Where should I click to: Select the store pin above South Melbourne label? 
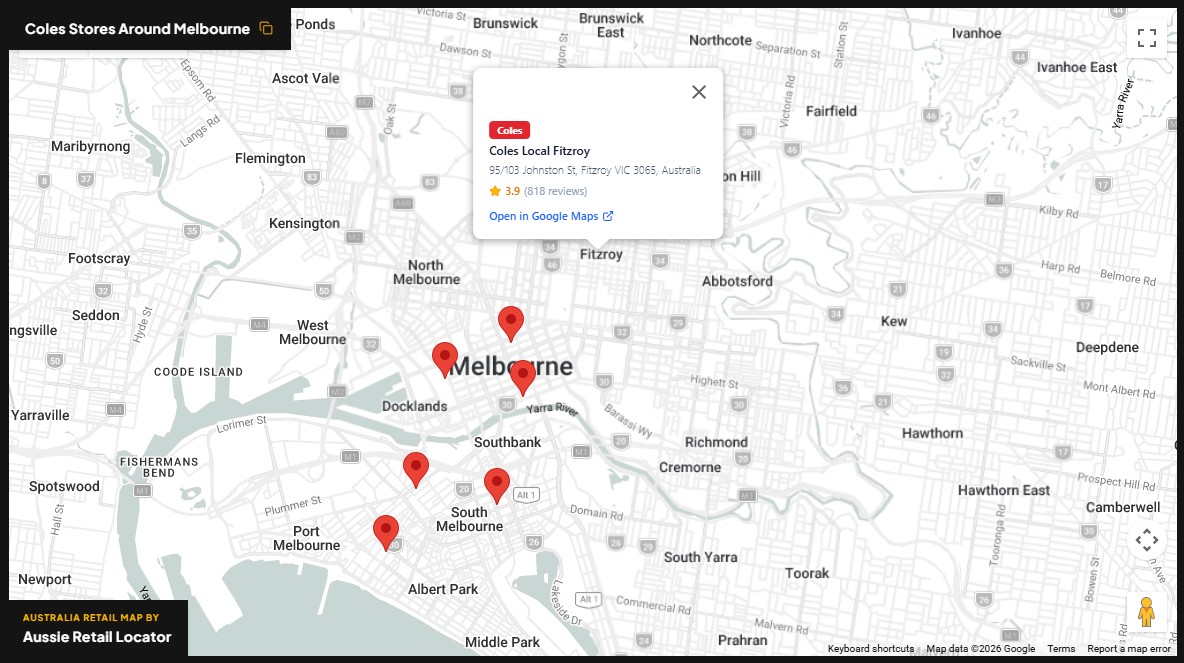coord(497,486)
